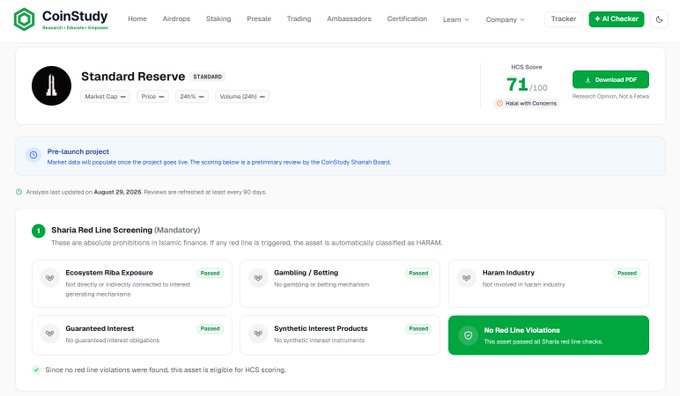Click the clock icon in Pre-launch banner
680x396 pixels.
(33, 154)
